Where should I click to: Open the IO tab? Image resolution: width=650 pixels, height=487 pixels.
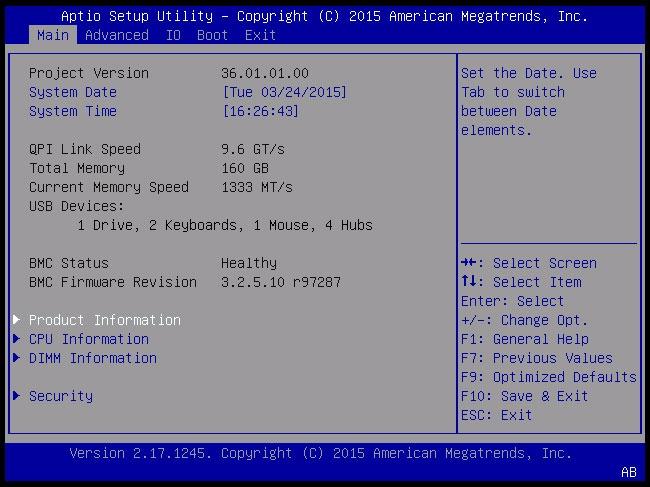coord(173,35)
